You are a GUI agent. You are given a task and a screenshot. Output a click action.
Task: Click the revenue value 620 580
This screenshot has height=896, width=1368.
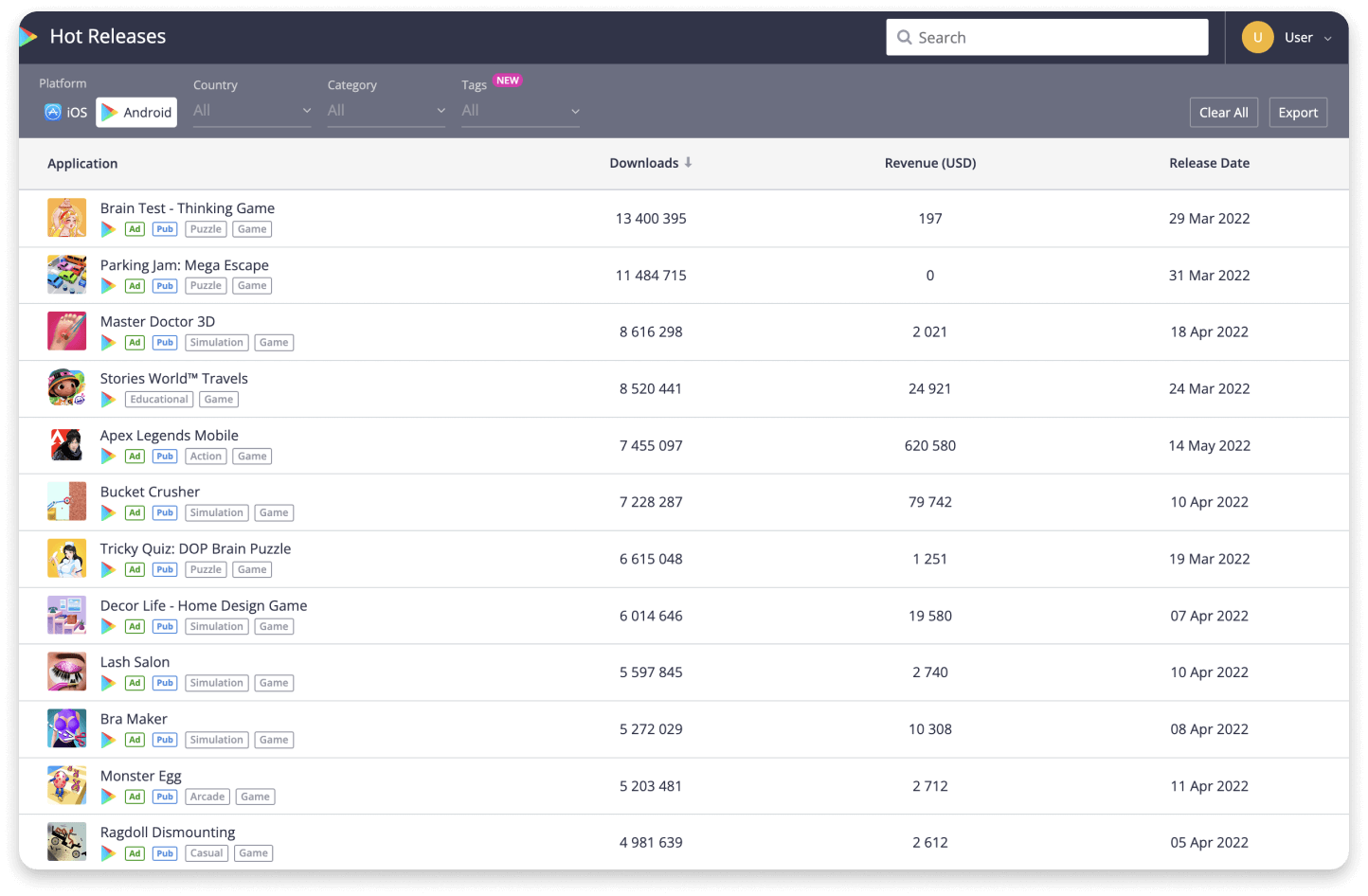click(930, 446)
